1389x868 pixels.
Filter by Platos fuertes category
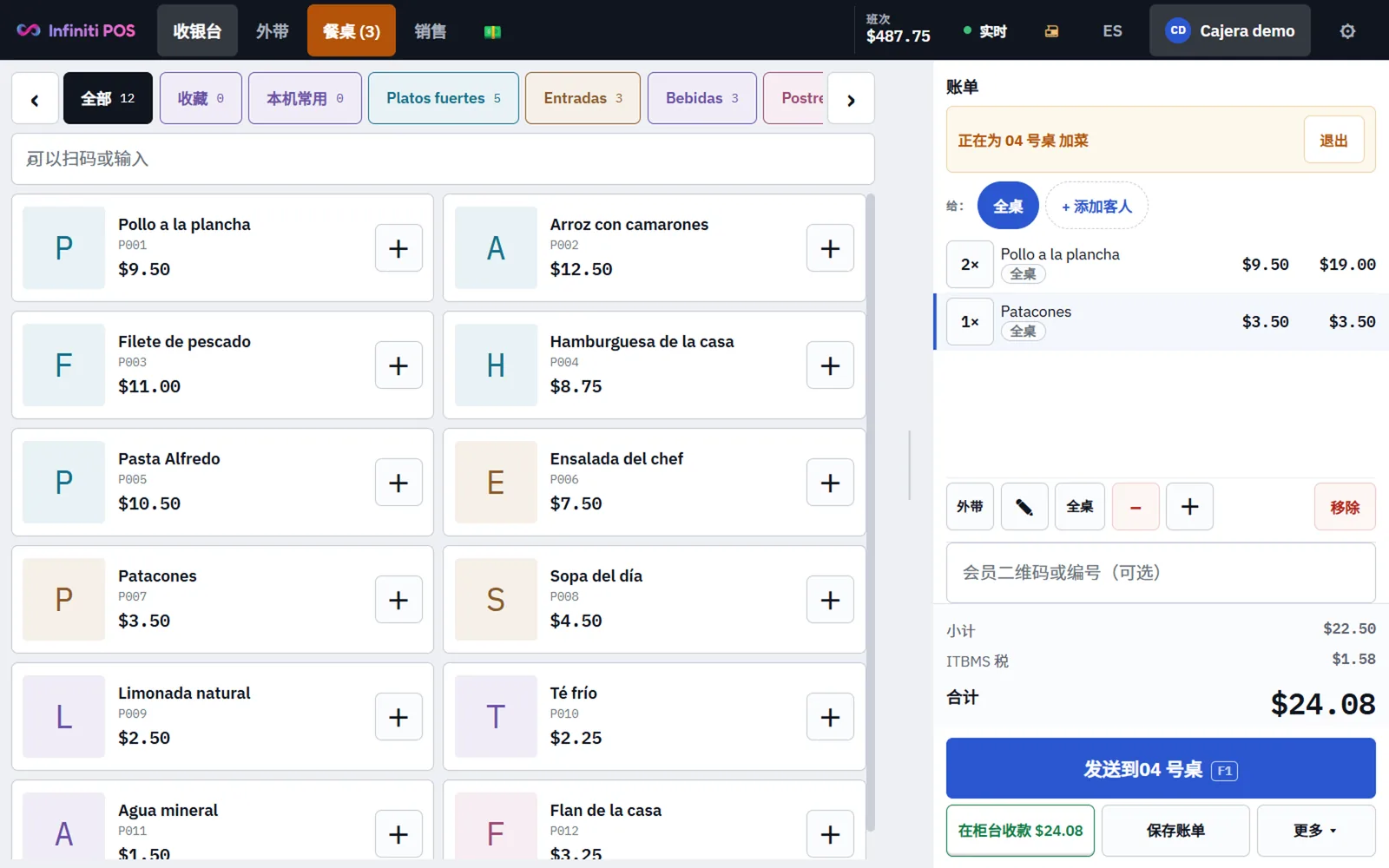tap(444, 98)
